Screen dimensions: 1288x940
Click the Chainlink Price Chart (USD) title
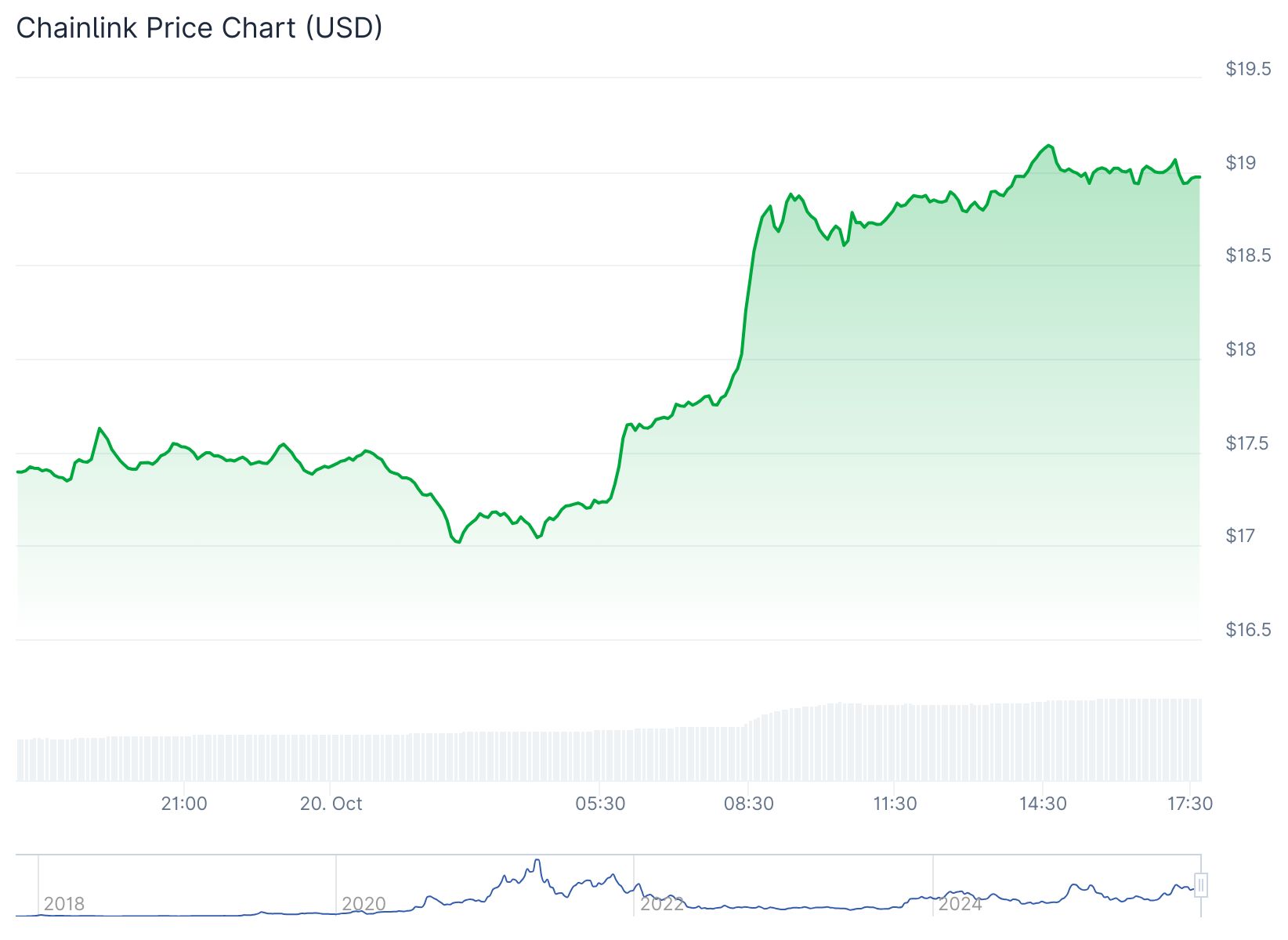click(x=200, y=28)
